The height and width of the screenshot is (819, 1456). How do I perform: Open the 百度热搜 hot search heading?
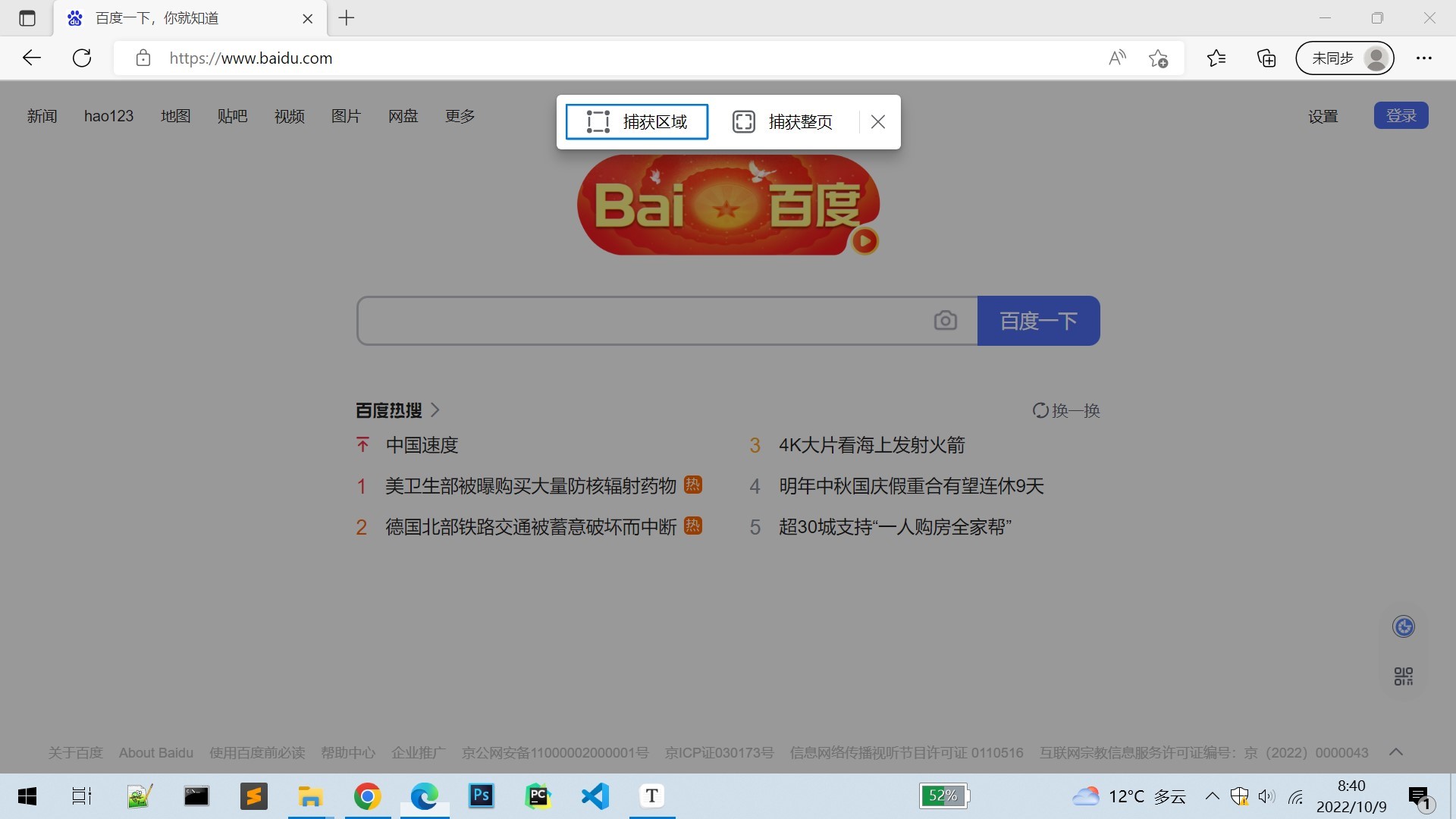pos(397,410)
